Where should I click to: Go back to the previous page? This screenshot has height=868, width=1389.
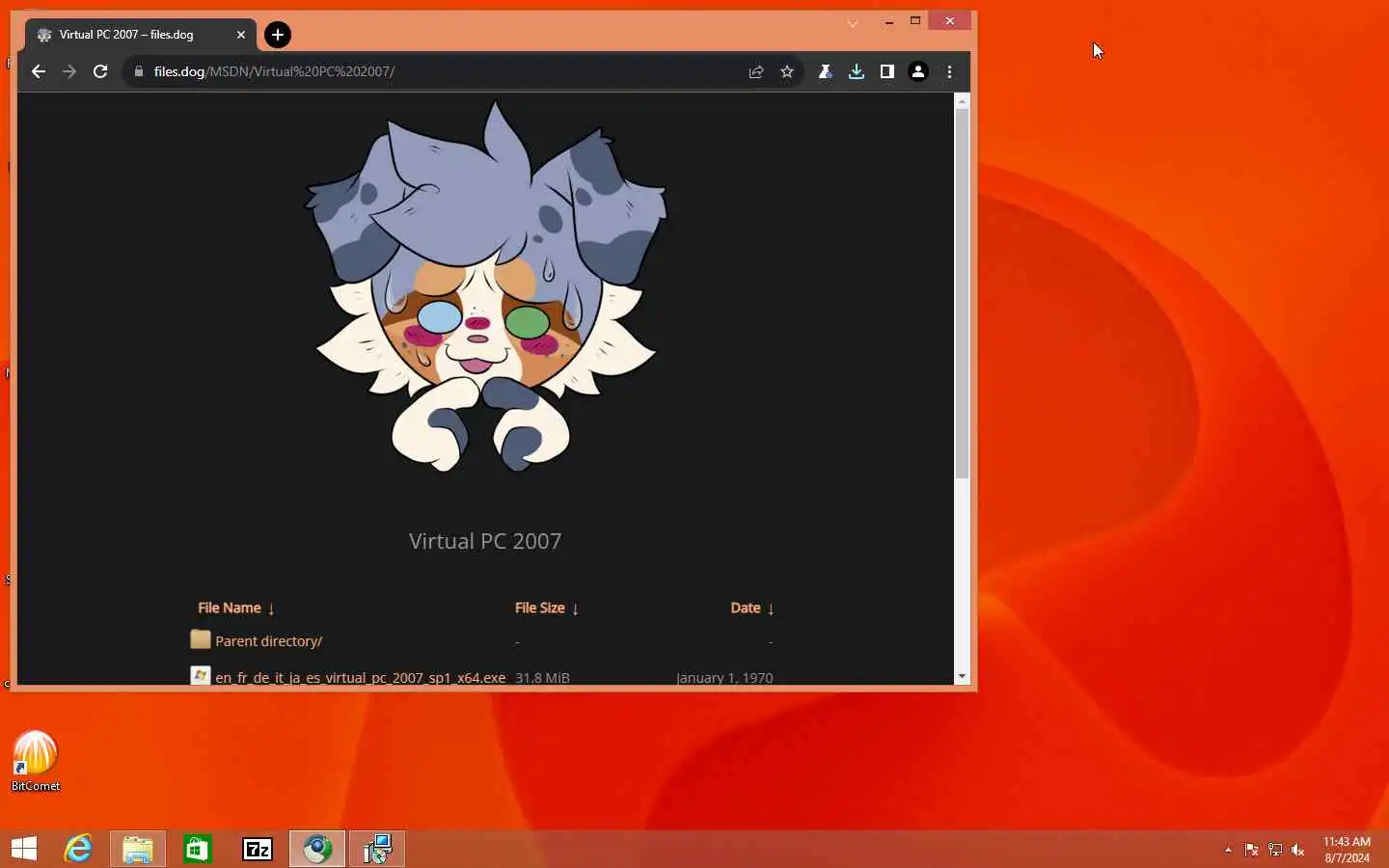[39, 71]
